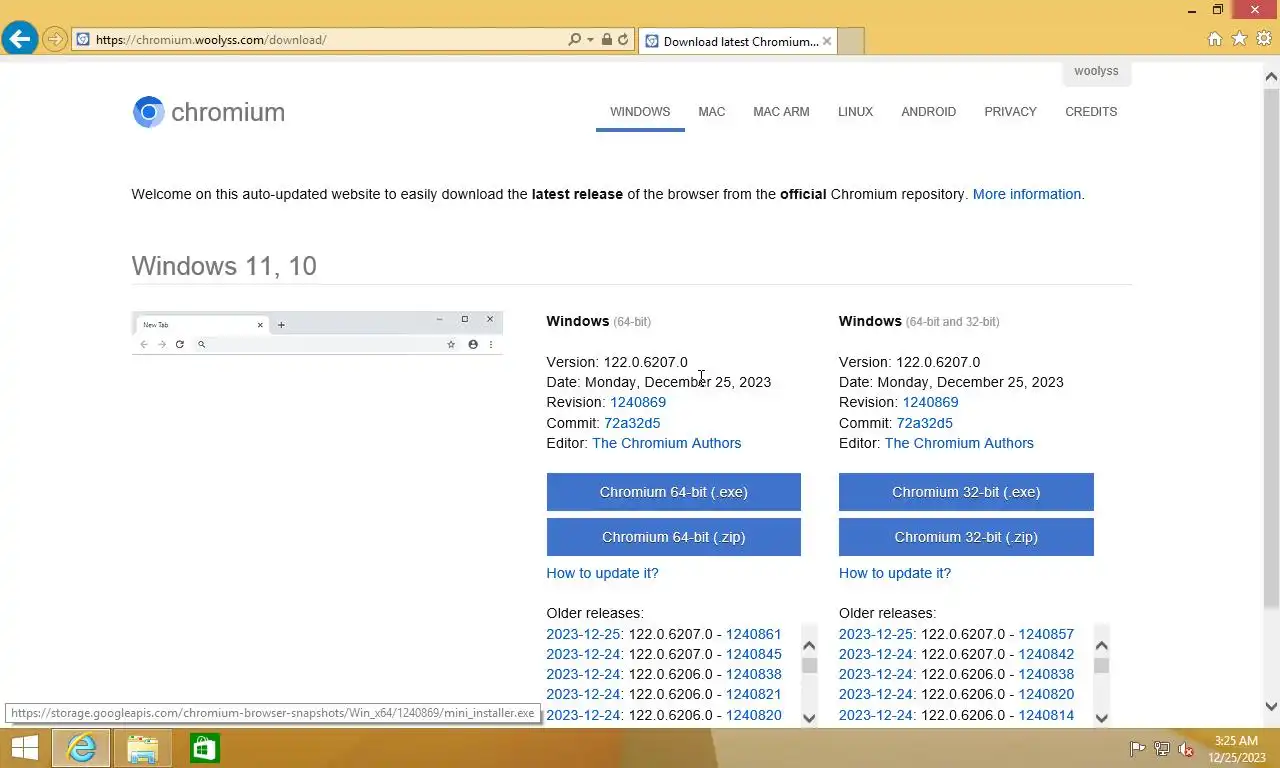Open older release revision 1240861
This screenshot has width=1280, height=768.
(754, 634)
